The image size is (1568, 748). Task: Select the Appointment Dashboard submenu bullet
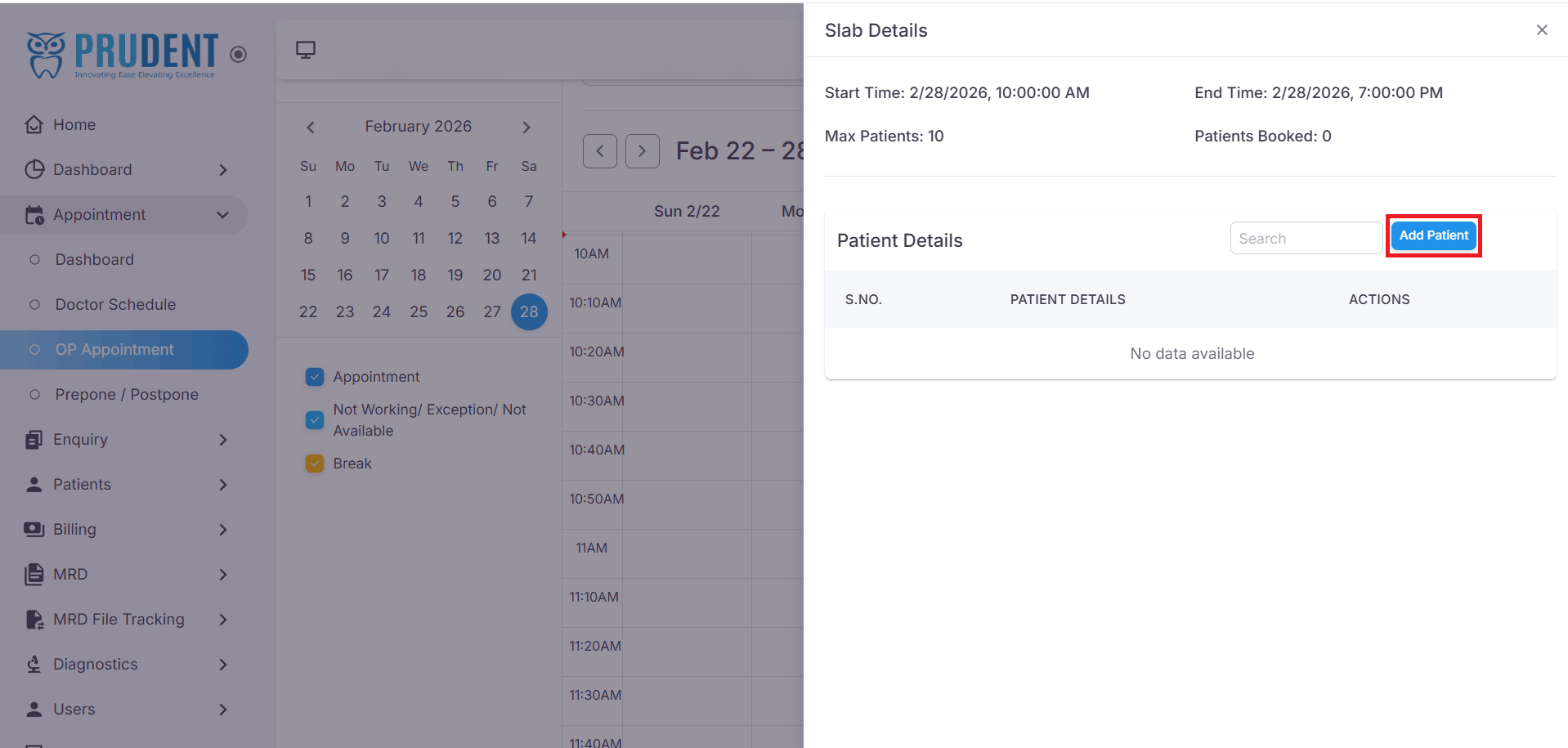click(x=34, y=260)
